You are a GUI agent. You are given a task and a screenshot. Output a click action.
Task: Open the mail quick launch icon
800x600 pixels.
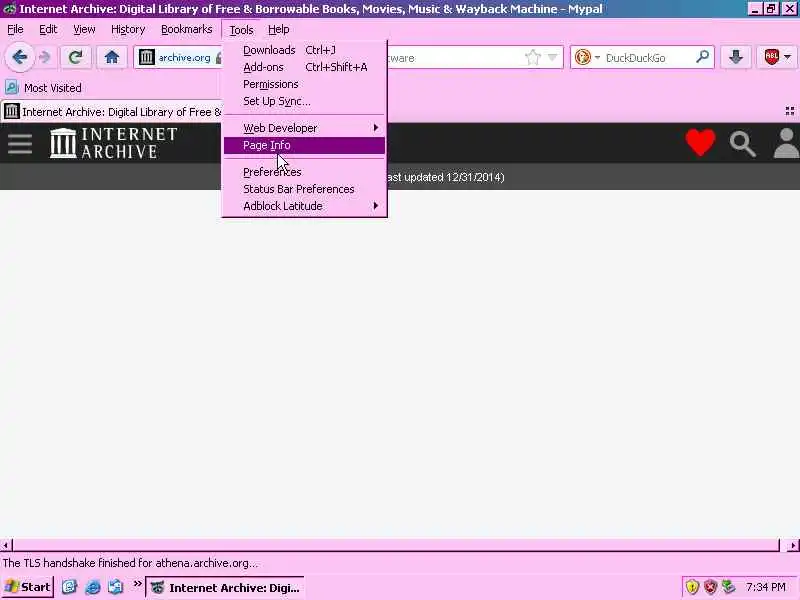[x=116, y=587]
